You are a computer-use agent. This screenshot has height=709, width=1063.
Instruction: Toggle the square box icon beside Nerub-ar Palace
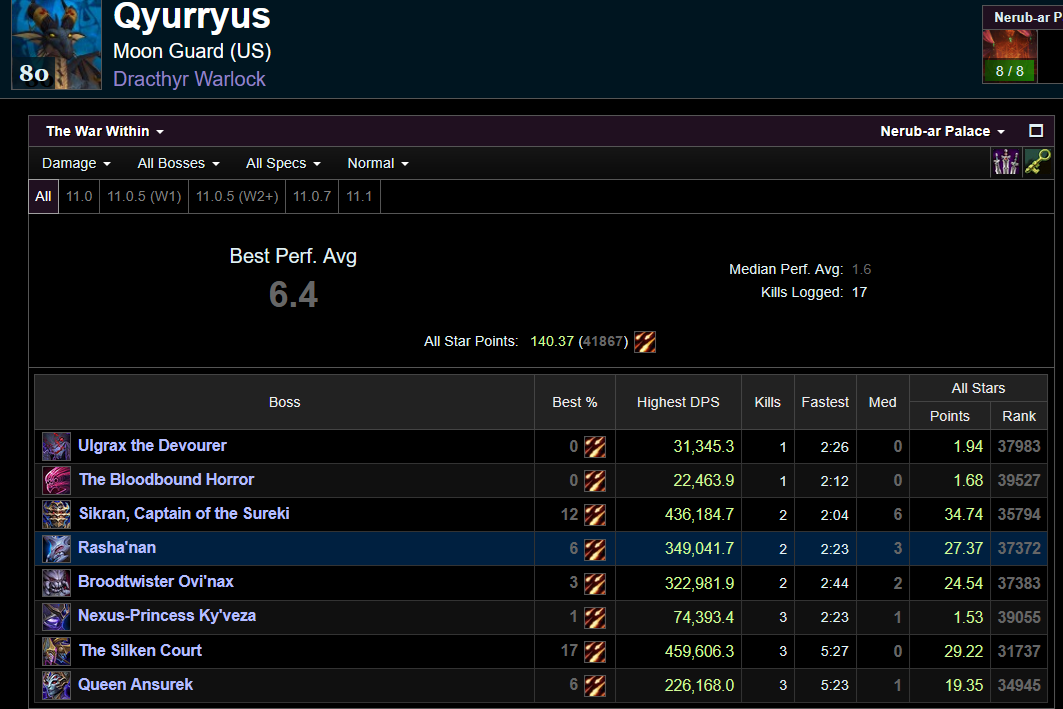(1036, 131)
